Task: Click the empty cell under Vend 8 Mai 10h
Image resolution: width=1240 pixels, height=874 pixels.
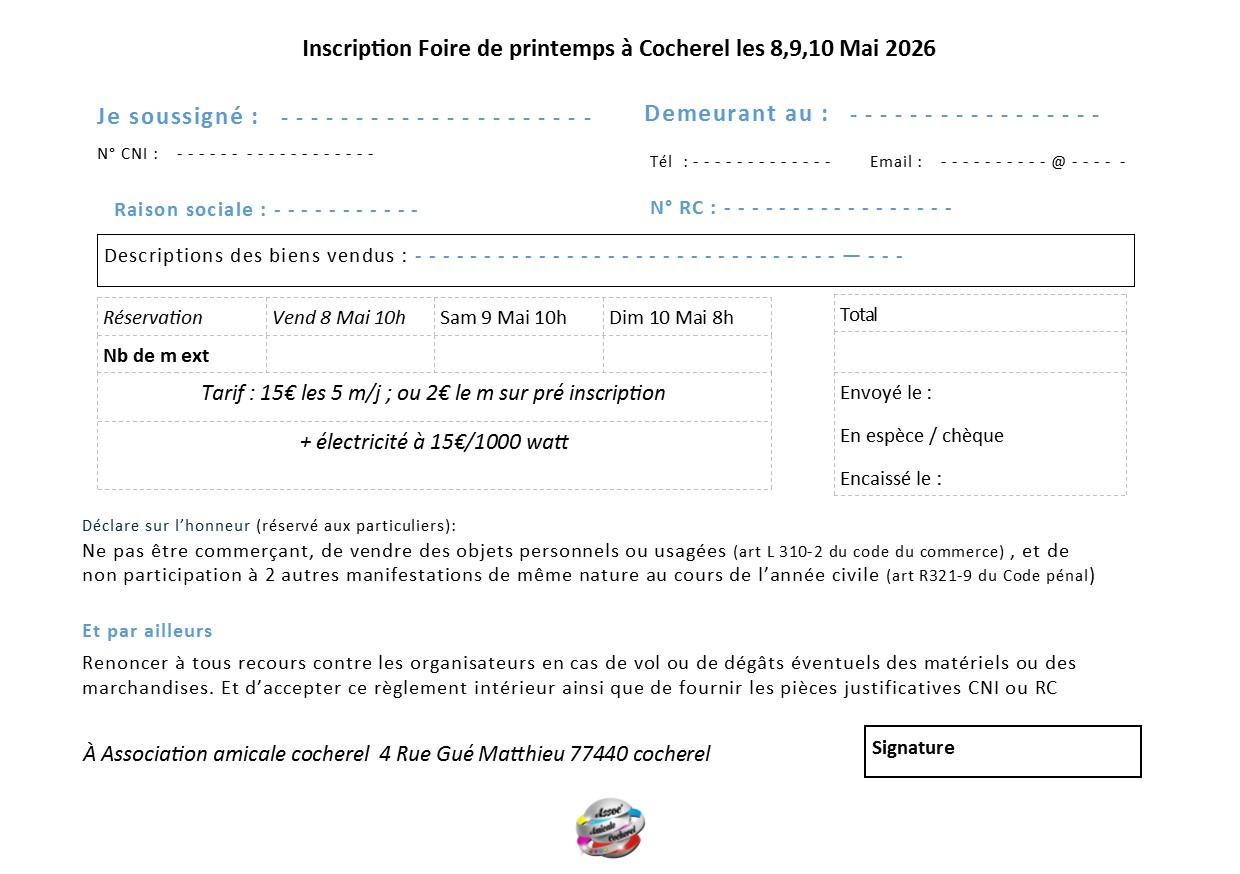Action: [x=350, y=355]
